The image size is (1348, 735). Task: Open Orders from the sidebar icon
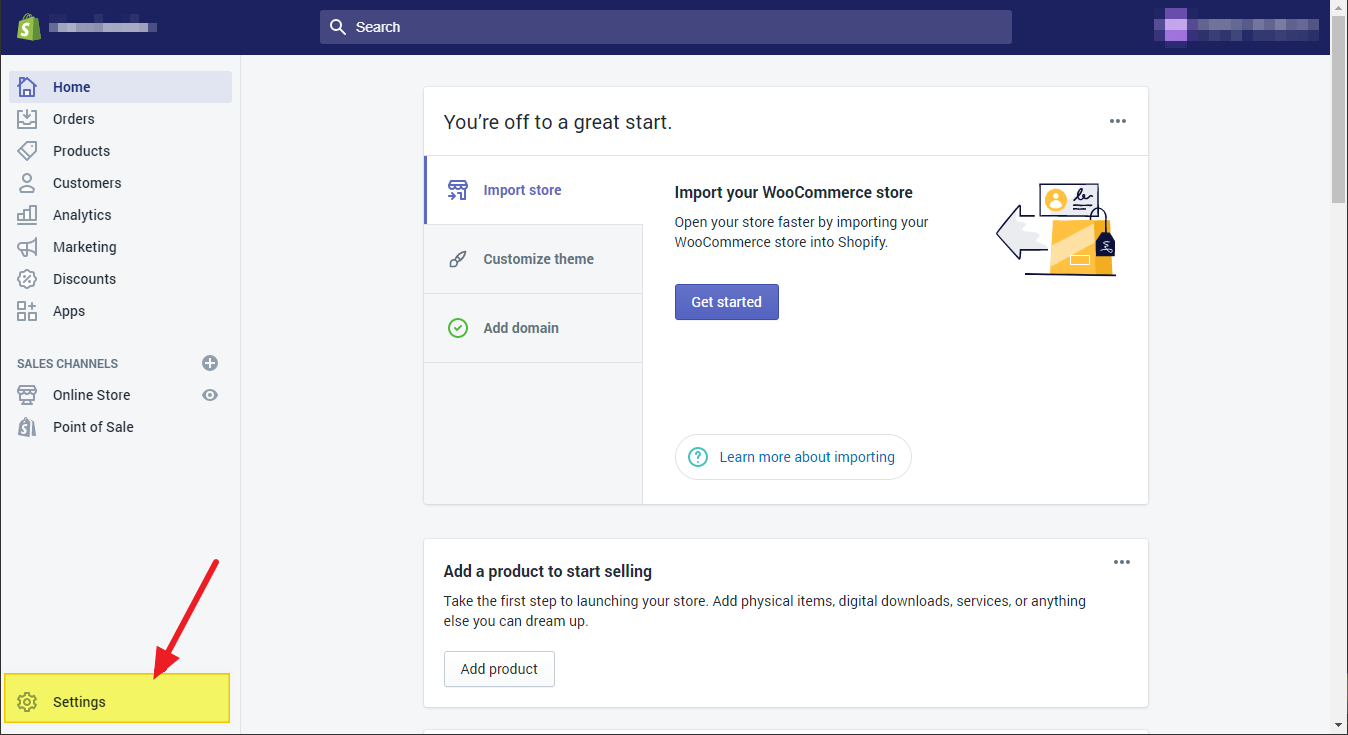pos(27,119)
